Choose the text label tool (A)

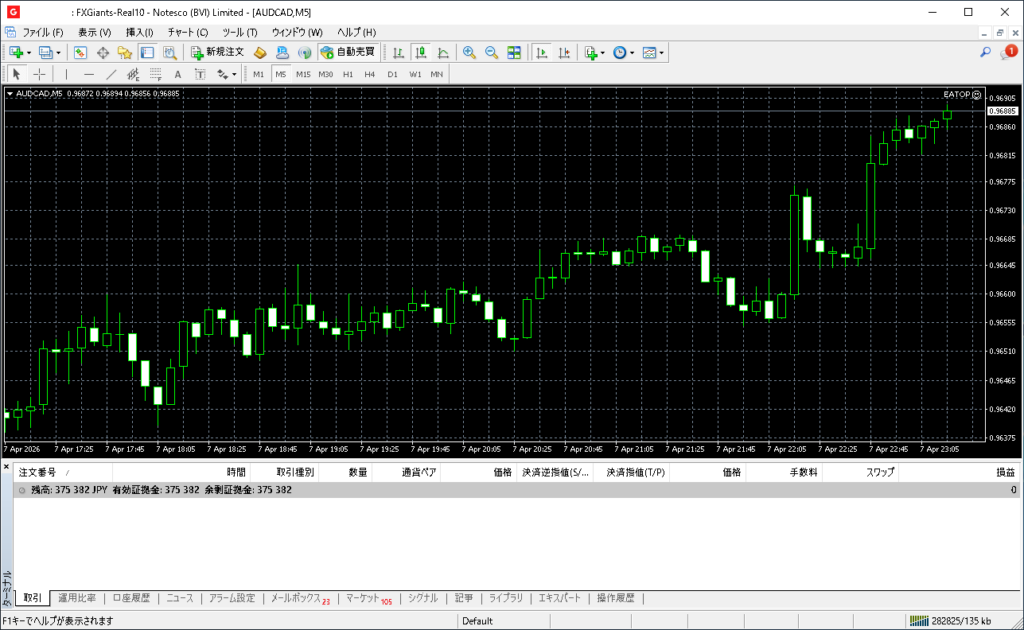[178, 74]
